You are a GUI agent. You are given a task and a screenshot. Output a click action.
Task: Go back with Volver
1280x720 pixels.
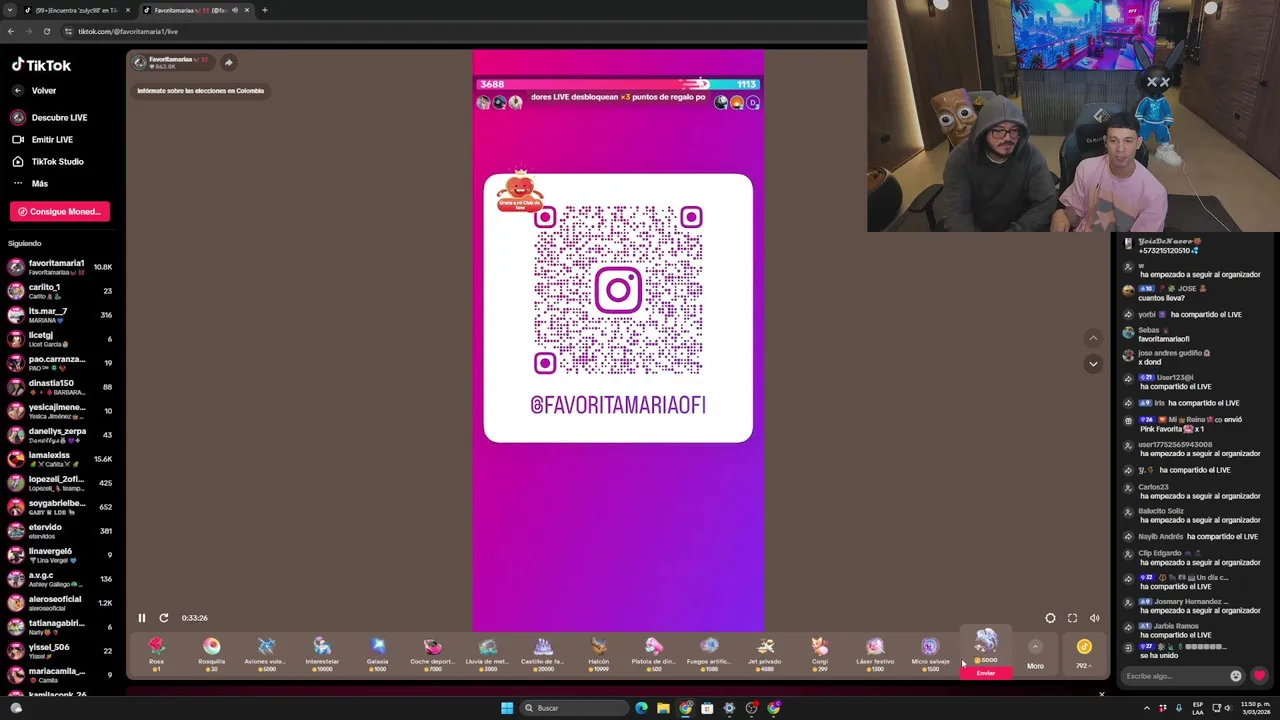pos(34,91)
